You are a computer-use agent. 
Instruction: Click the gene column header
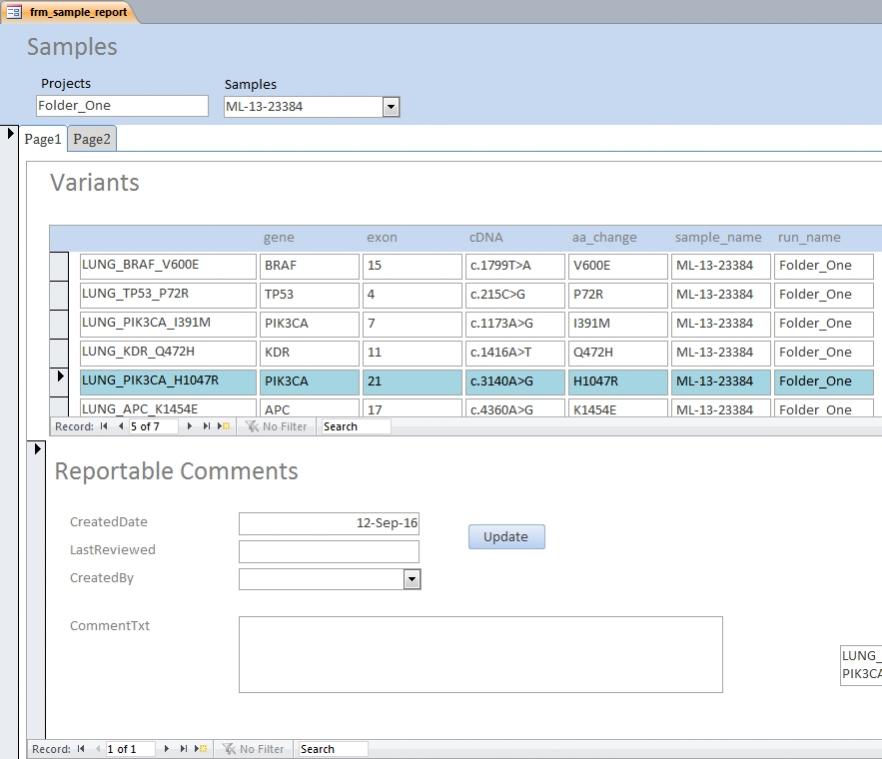pos(279,237)
